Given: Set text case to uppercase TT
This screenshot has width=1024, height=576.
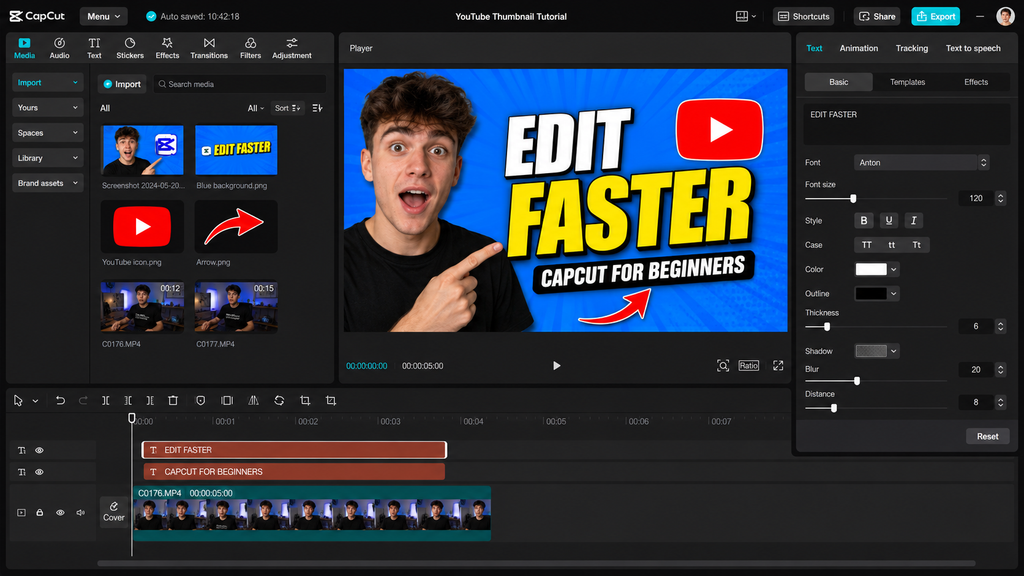Looking at the screenshot, I should point(867,245).
